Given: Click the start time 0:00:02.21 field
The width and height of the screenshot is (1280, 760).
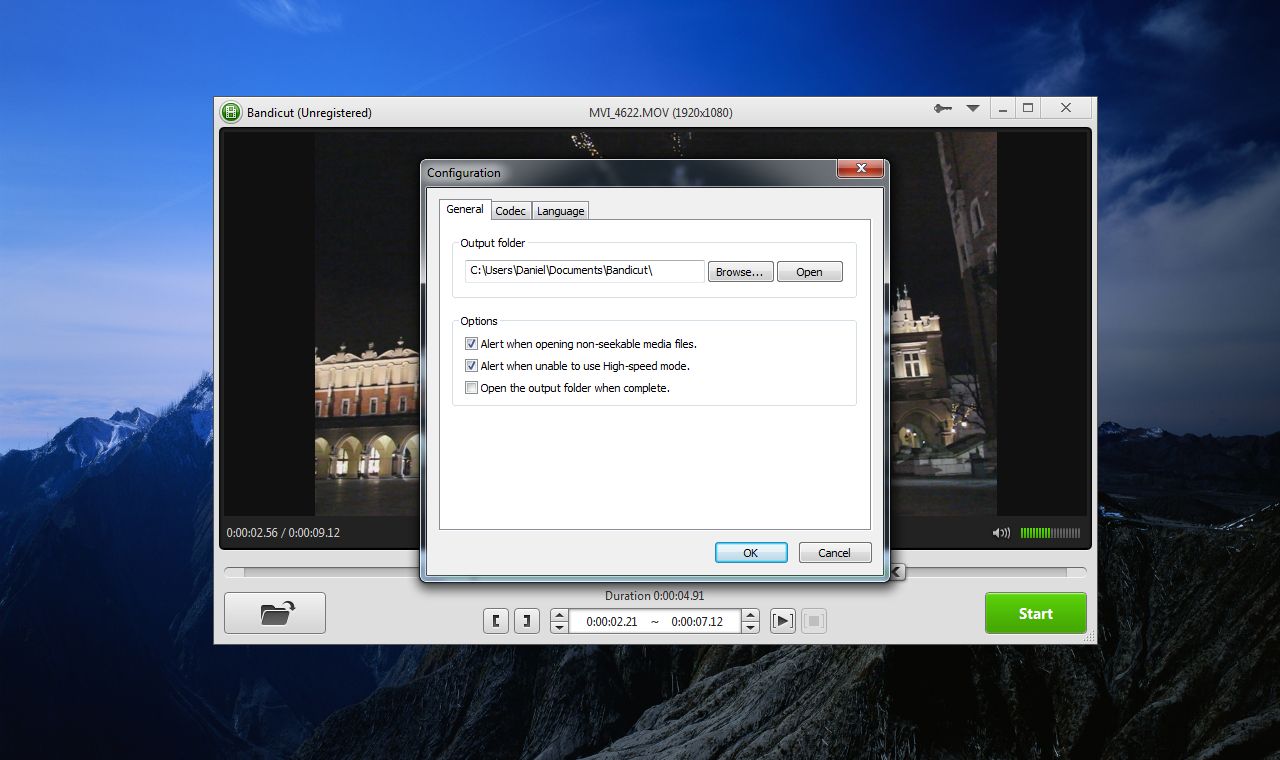Looking at the screenshot, I should tap(612, 621).
